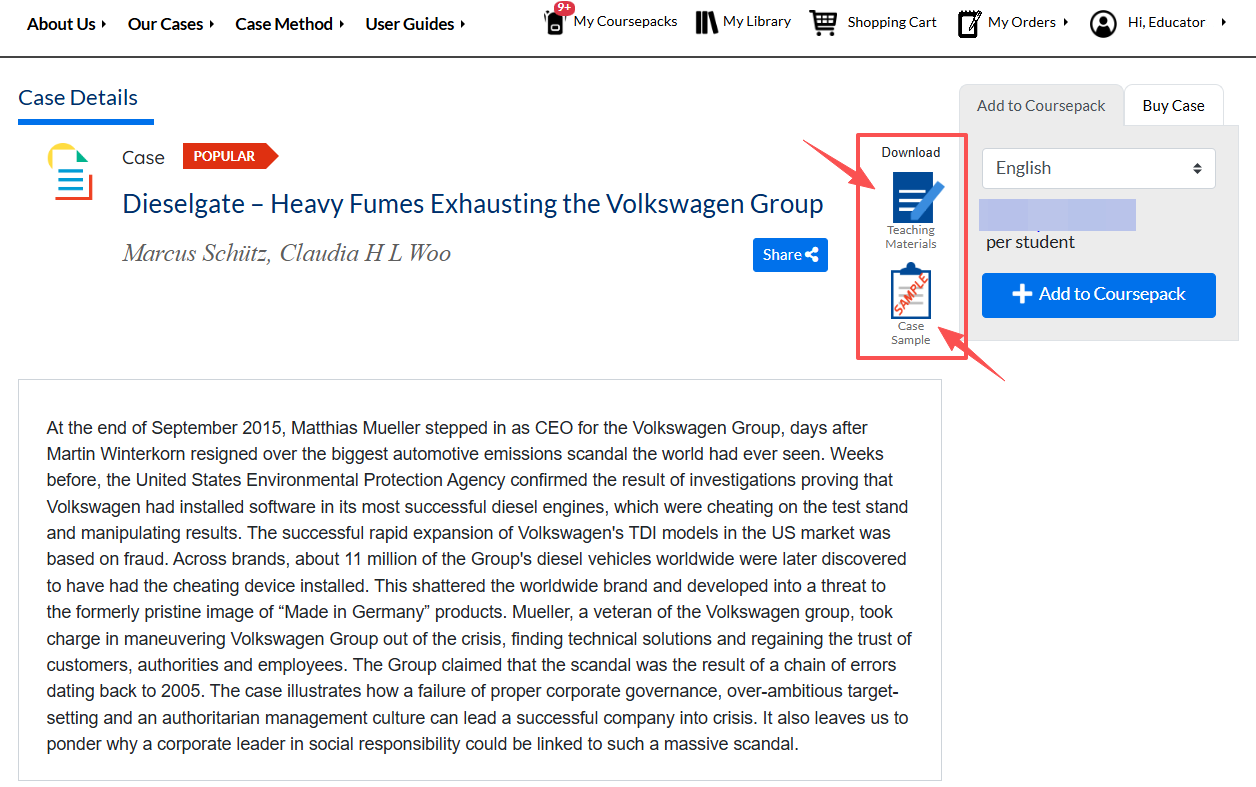
Task: Click the blue Share button
Action: click(790, 255)
